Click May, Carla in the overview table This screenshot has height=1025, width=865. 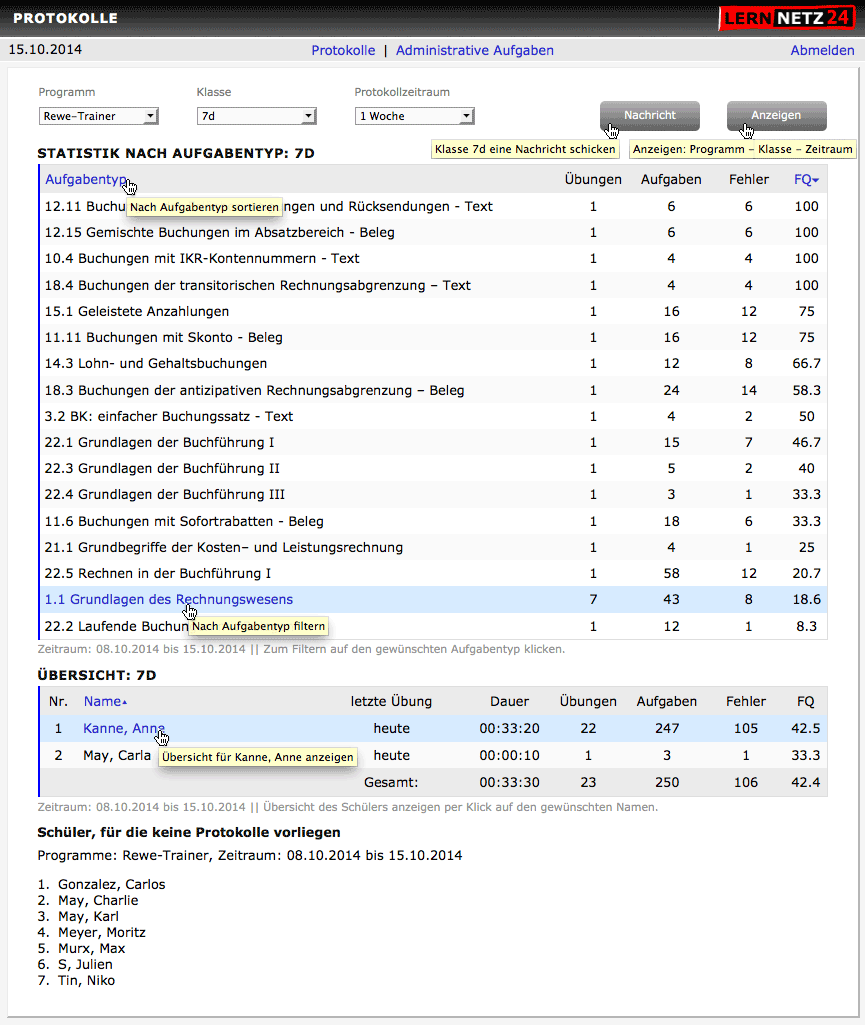pyautogui.click(x=117, y=755)
